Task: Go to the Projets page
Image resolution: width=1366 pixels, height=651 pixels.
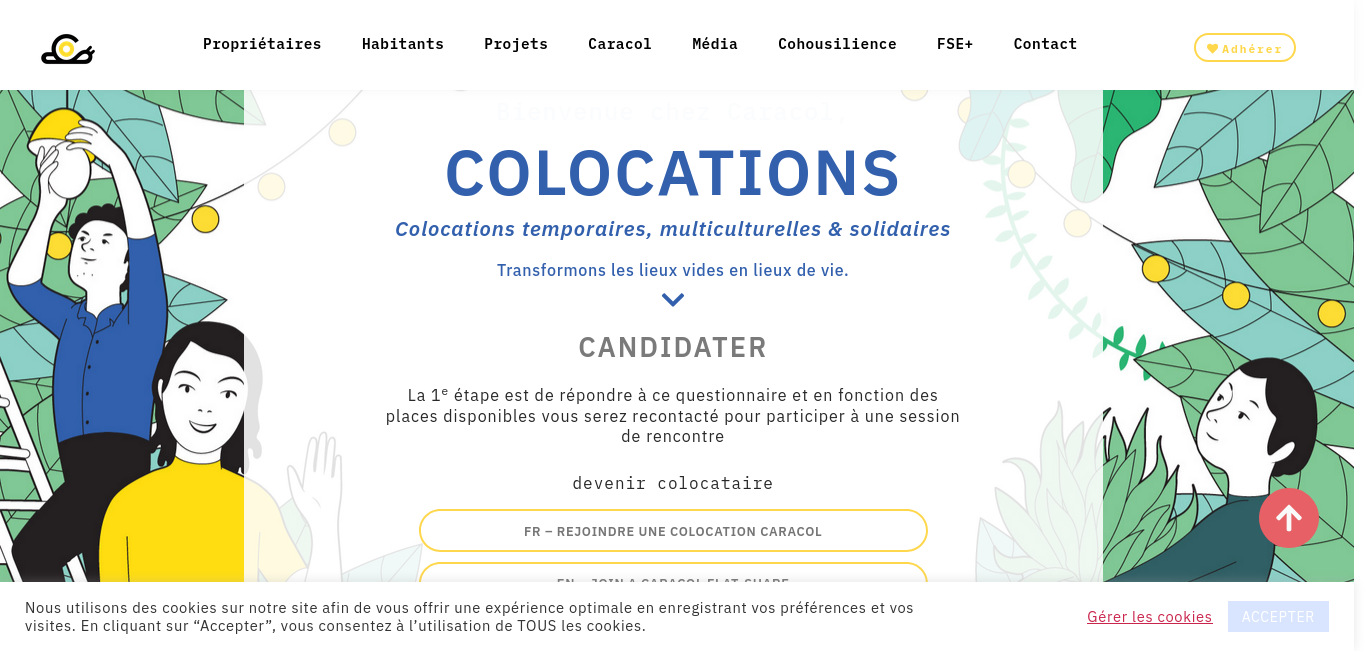Action: 516,44
